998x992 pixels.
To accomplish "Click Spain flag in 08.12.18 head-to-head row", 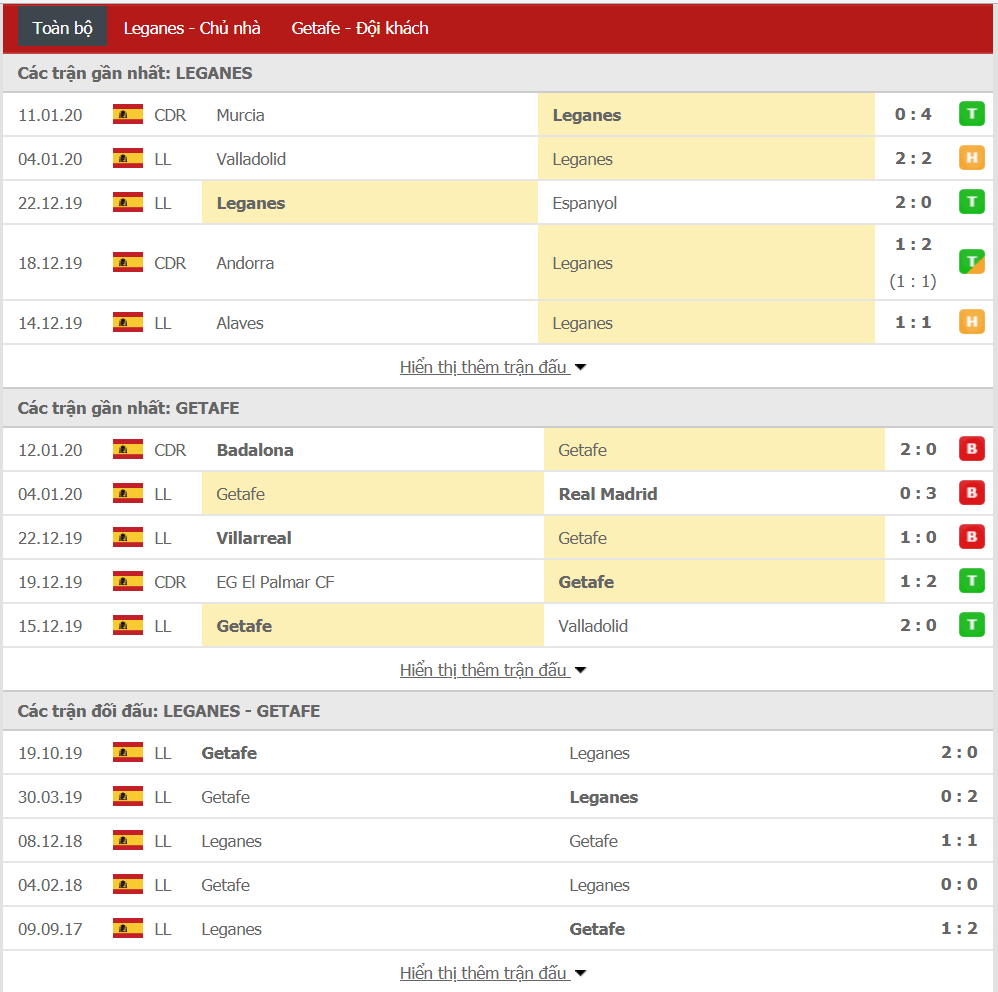I will pyautogui.click(x=128, y=840).
